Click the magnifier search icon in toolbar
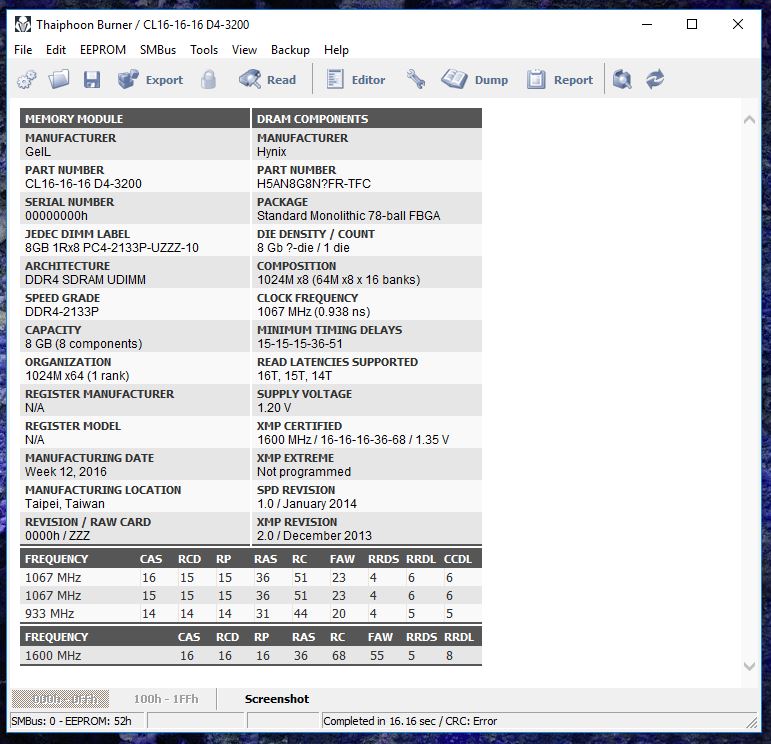This screenshot has width=771, height=744. coord(622,79)
